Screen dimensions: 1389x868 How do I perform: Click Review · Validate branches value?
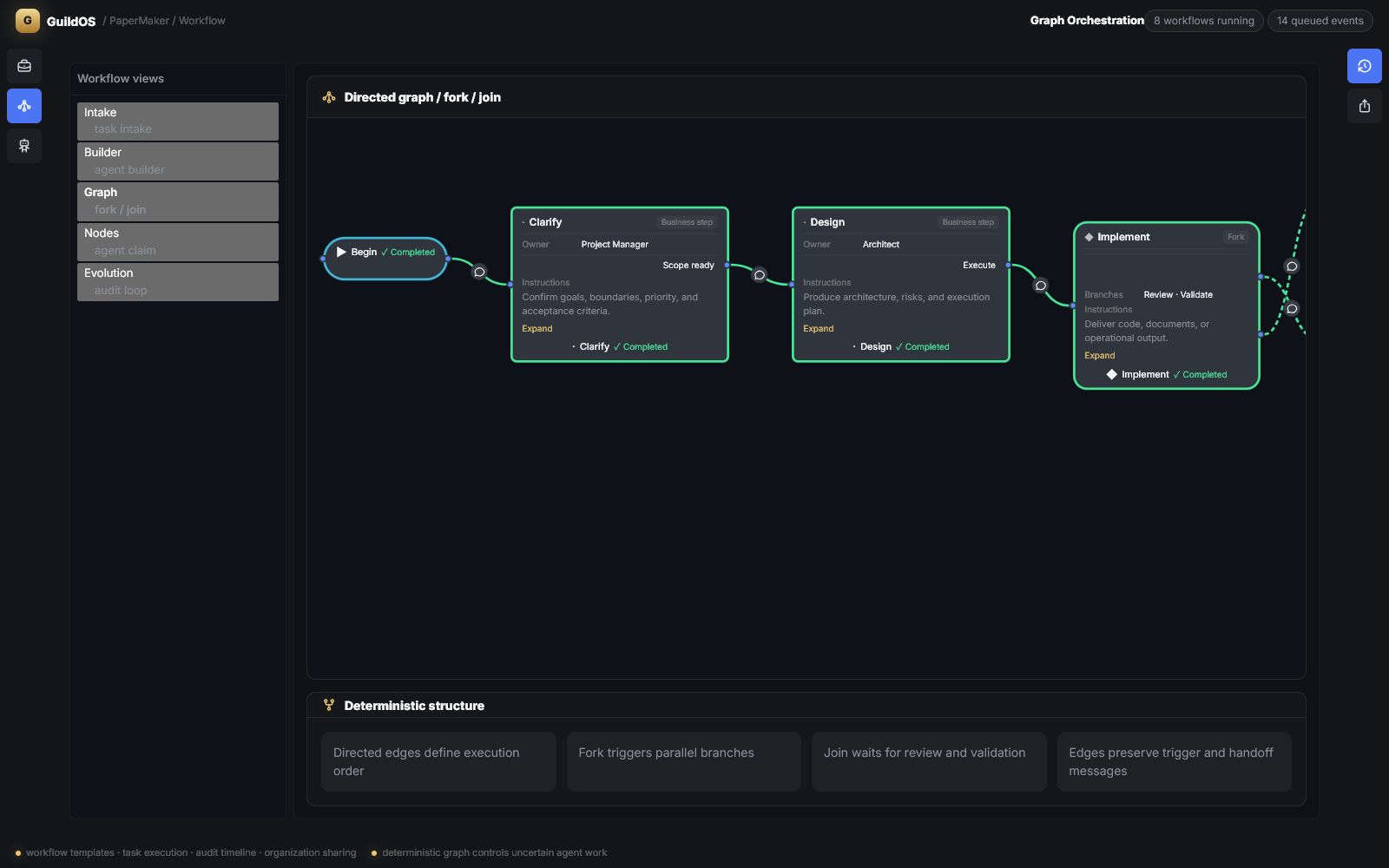pyautogui.click(x=1178, y=295)
